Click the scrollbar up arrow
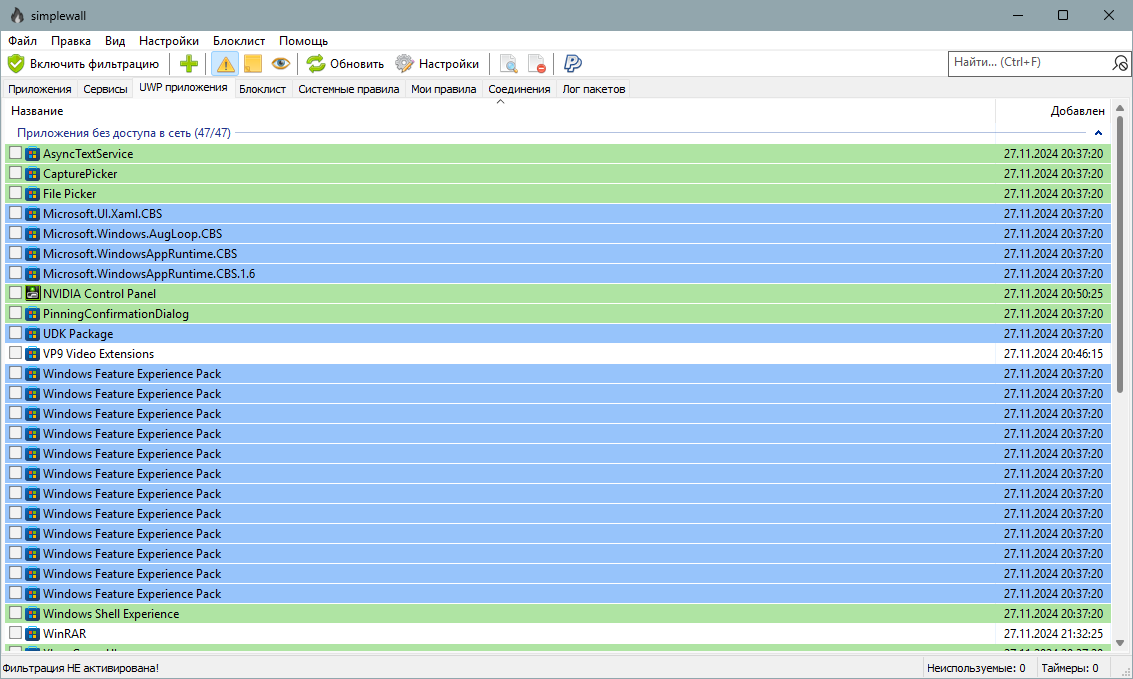 pyautogui.click(x=1120, y=108)
